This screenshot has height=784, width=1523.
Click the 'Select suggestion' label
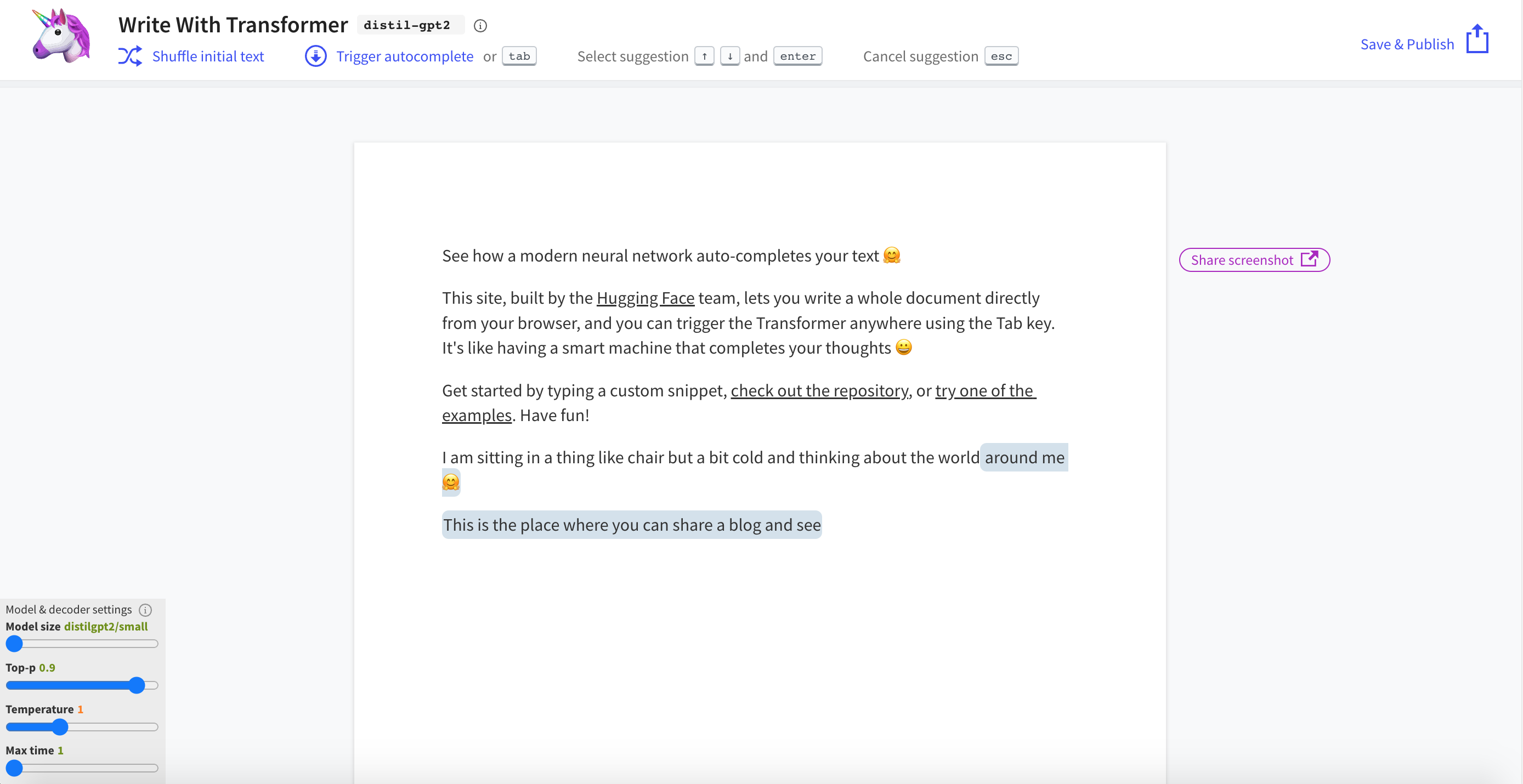[x=632, y=56]
